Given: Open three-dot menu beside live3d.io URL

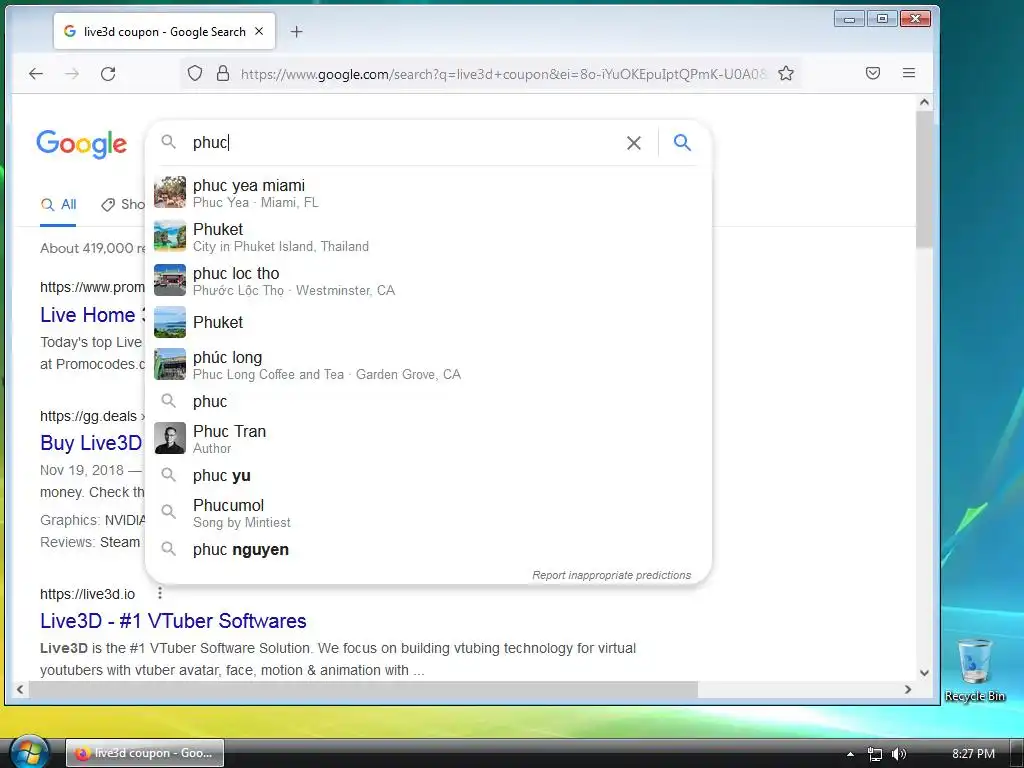Looking at the screenshot, I should [x=160, y=593].
